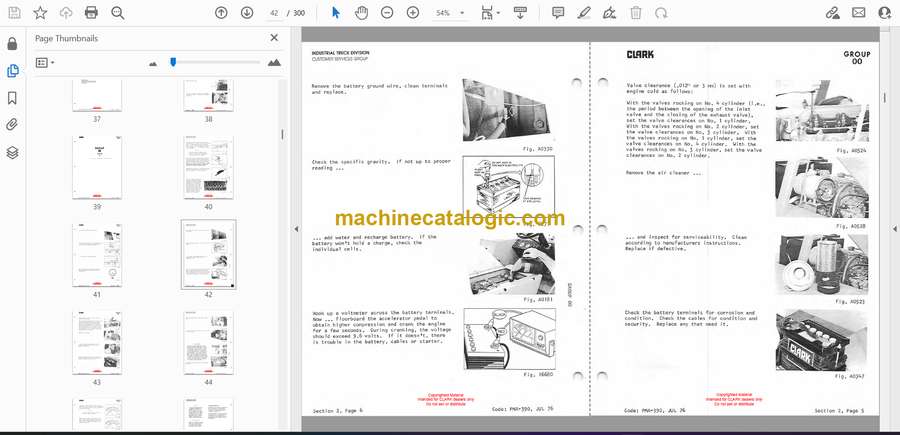Expand the fit page options dropdown
900x435 pixels.
(x=497, y=13)
